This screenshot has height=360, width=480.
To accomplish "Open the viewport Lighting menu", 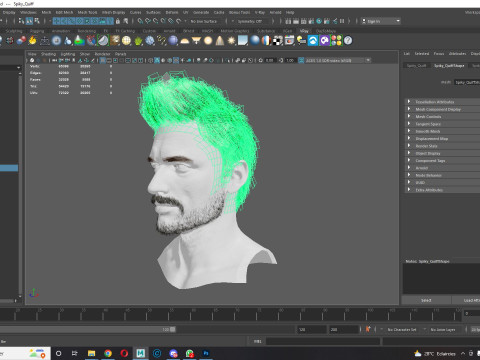I will pyautogui.click(x=68, y=54).
